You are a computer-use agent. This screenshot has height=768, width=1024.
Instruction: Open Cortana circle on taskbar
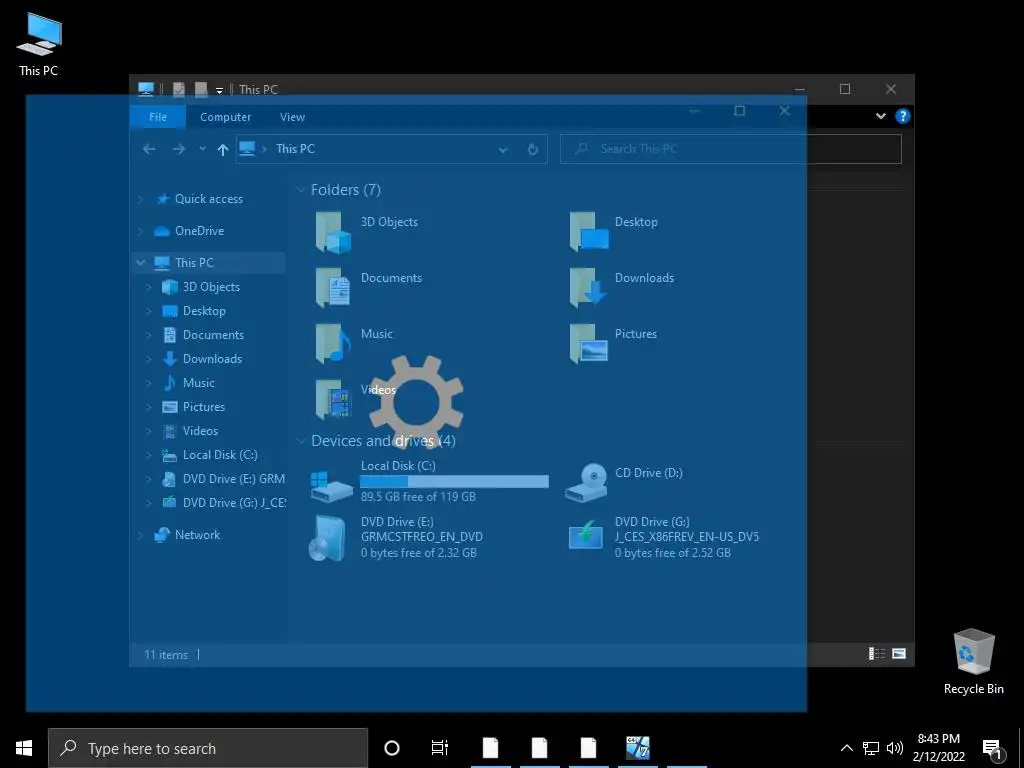pos(392,748)
